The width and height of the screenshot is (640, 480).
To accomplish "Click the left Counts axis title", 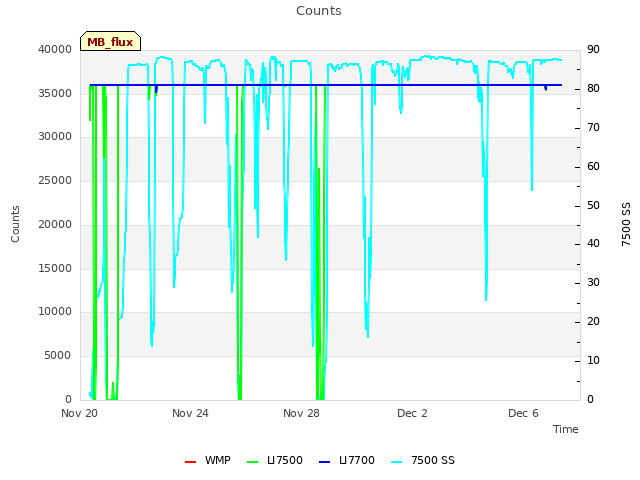I will [x=15, y=224].
